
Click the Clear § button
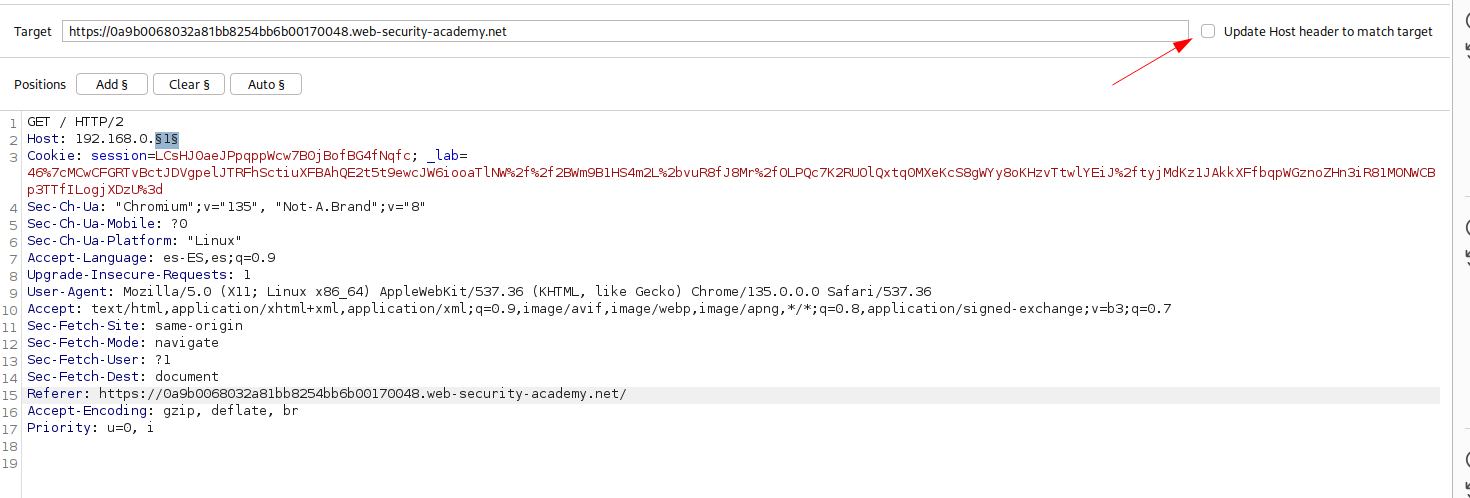[x=189, y=84]
